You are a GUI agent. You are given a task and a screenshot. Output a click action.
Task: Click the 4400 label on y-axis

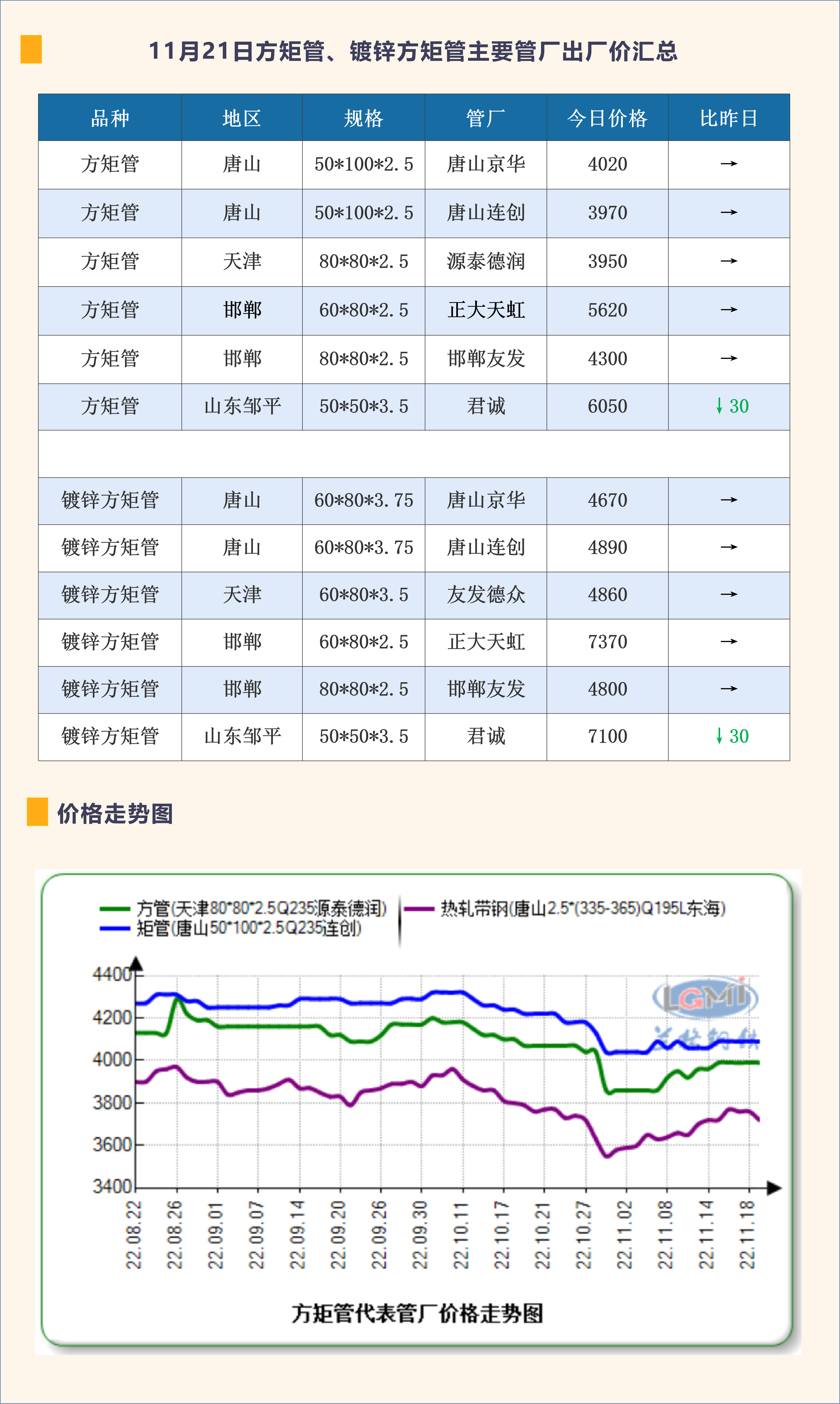tap(112, 974)
